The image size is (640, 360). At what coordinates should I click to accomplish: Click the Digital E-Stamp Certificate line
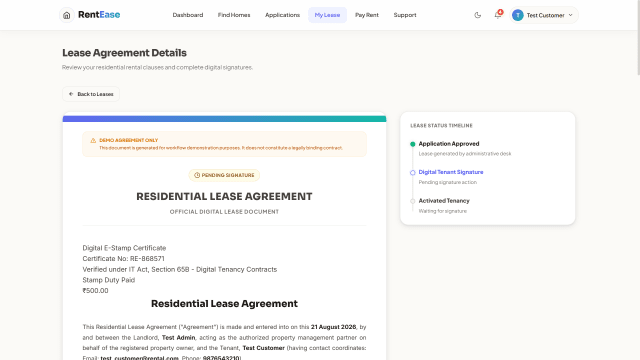click(x=124, y=248)
